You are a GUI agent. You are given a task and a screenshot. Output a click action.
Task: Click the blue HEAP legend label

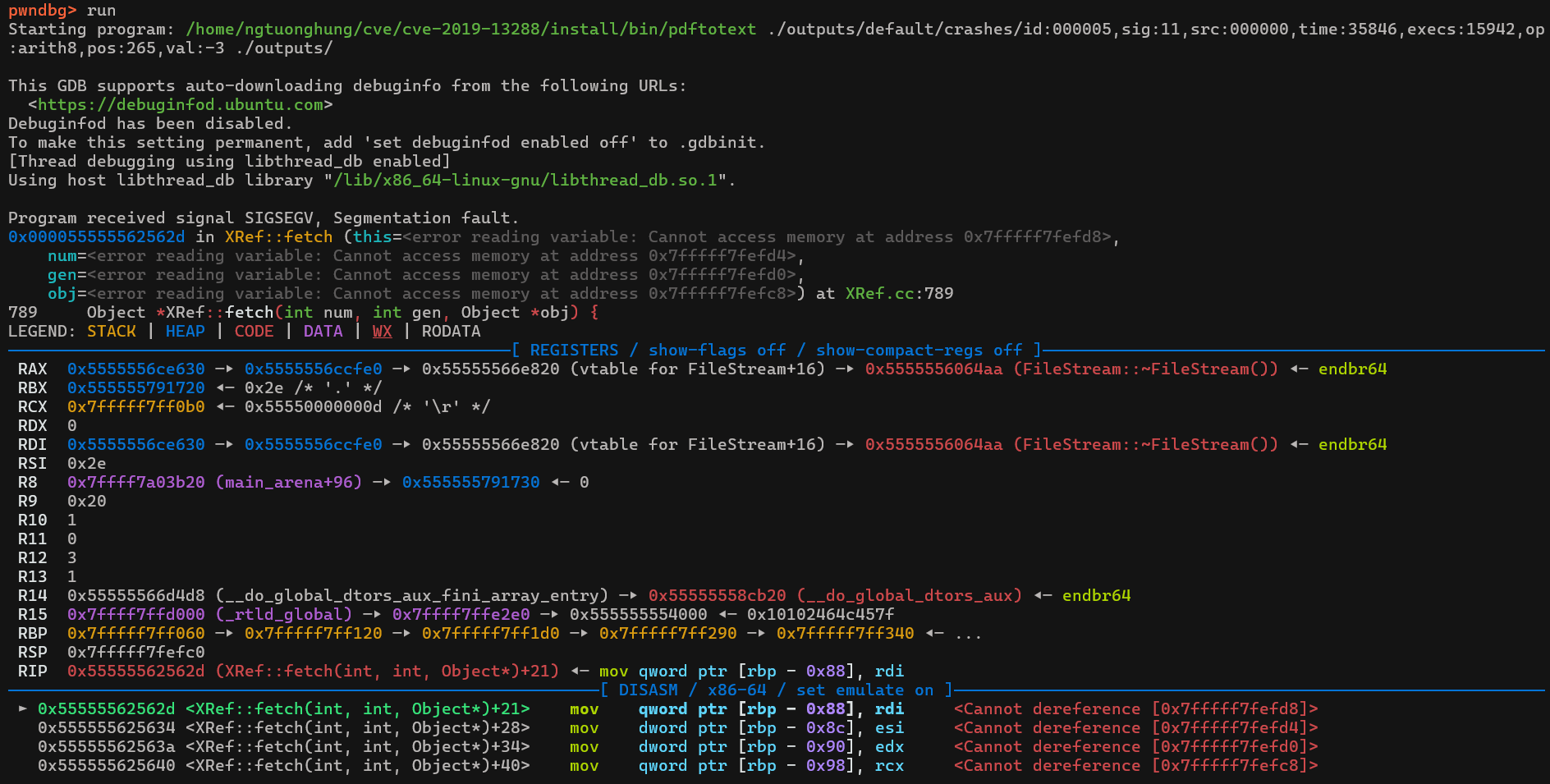pyautogui.click(x=185, y=331)
